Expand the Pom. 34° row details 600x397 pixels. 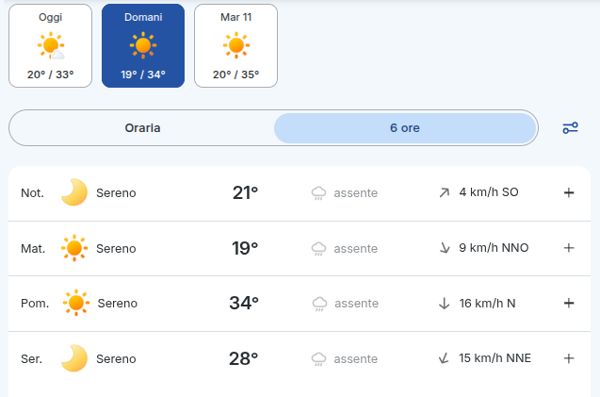pos(569,303)
